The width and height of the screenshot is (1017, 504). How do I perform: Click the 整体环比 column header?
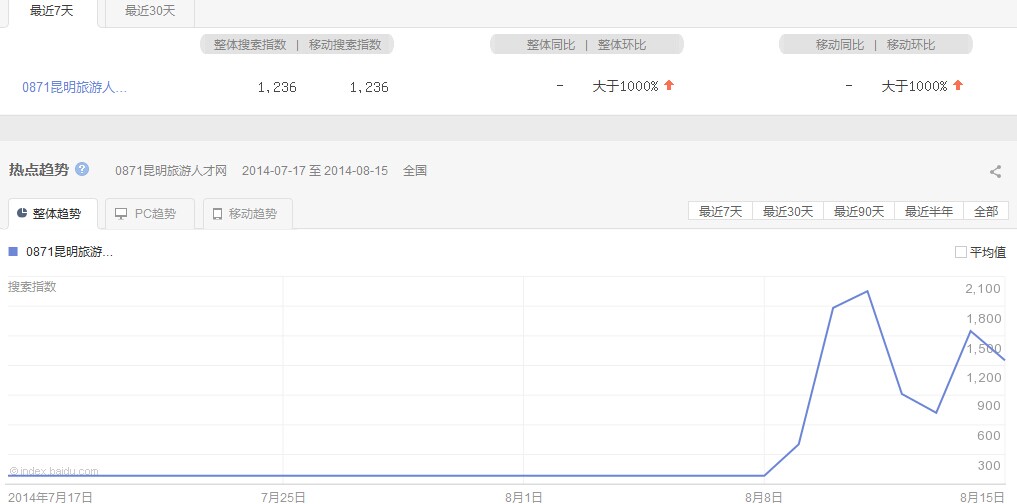(x=622, y=45)
